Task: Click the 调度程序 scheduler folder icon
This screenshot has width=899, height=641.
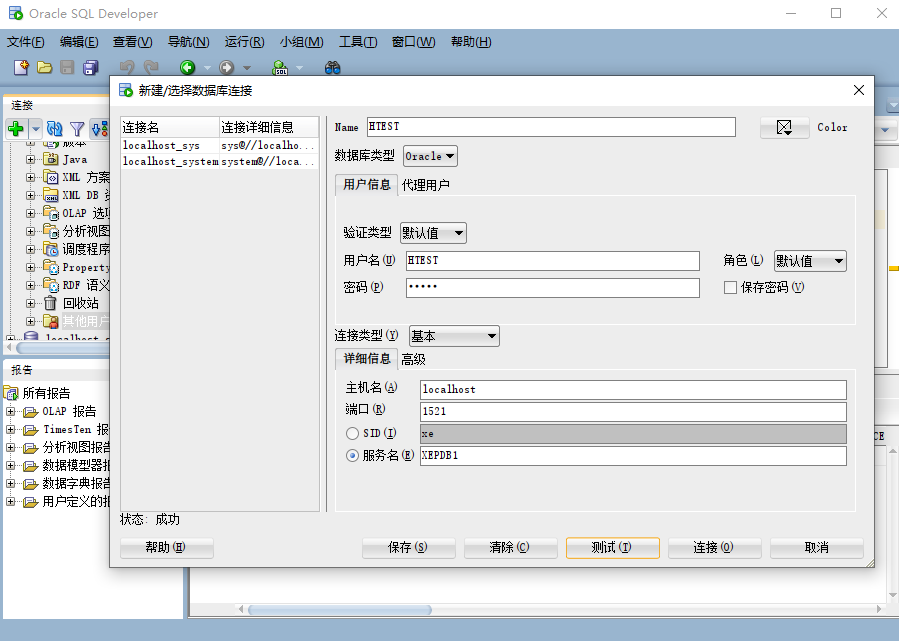Action: [51, 249]
